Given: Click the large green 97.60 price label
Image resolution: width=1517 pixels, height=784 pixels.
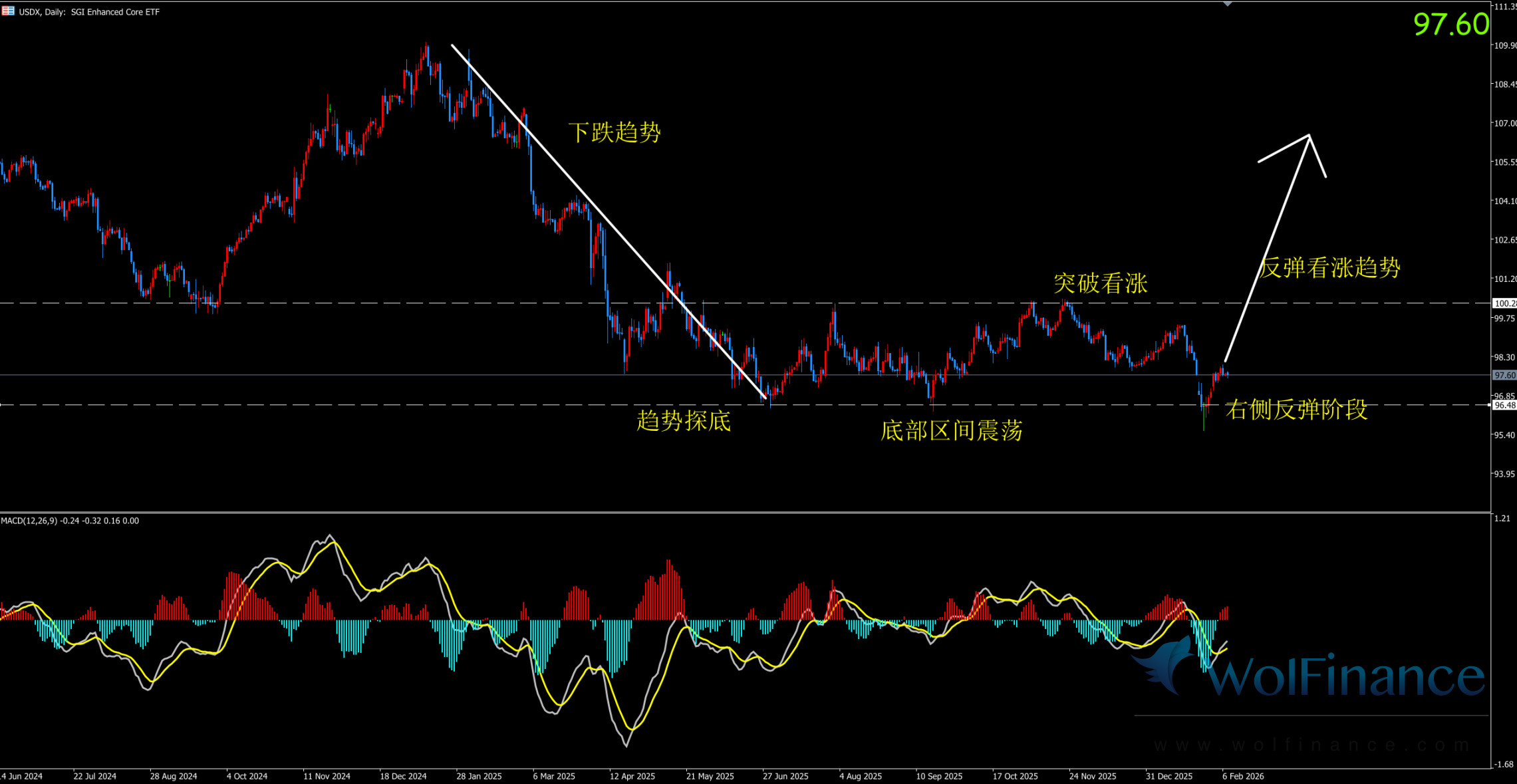Looking at the screenshot, I should (x=1450, y=25).
